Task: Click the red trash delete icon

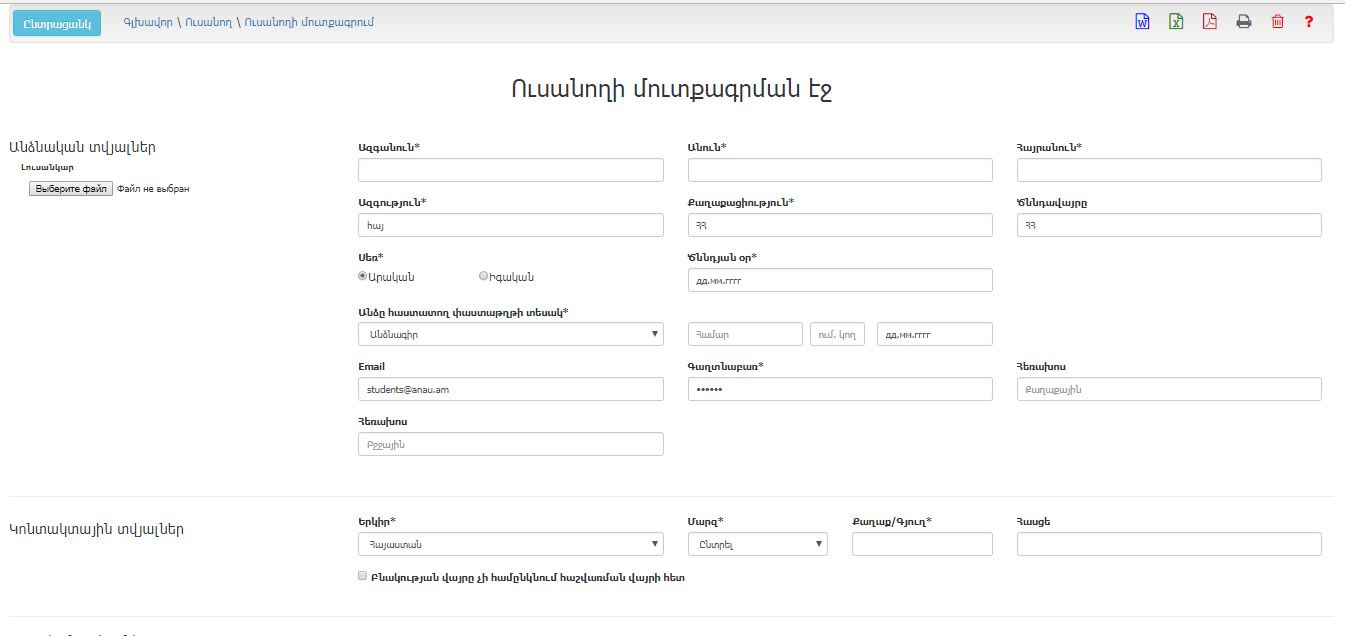Action: tap(1277, 22)
